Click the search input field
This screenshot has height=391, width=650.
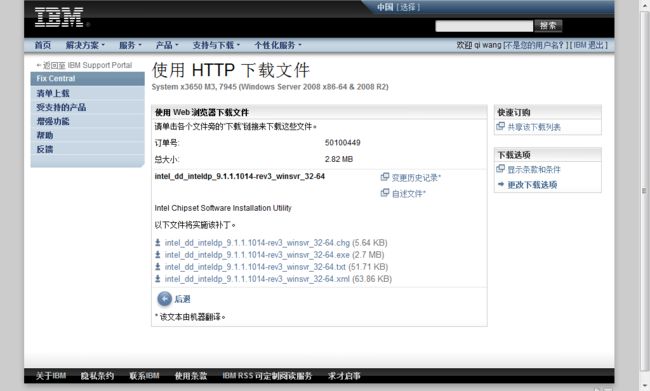(484, 26)
